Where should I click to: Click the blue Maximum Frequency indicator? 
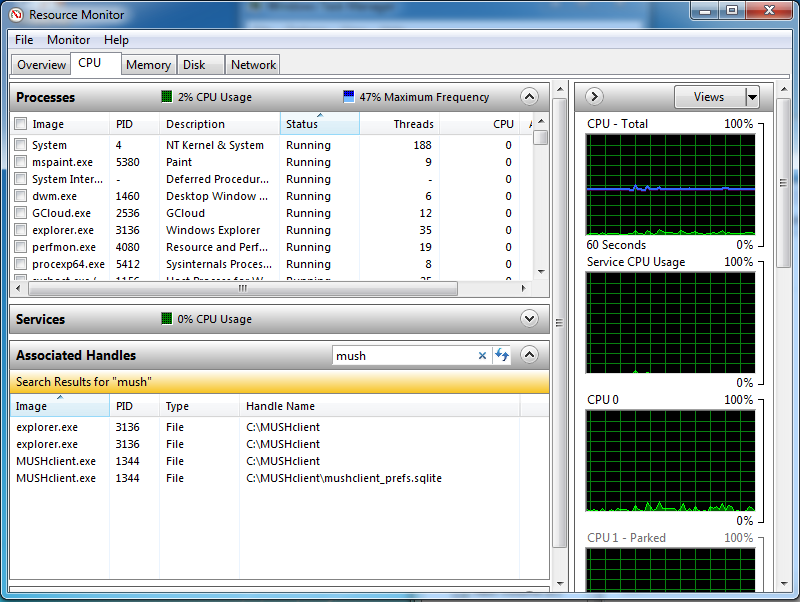(348, 96)
